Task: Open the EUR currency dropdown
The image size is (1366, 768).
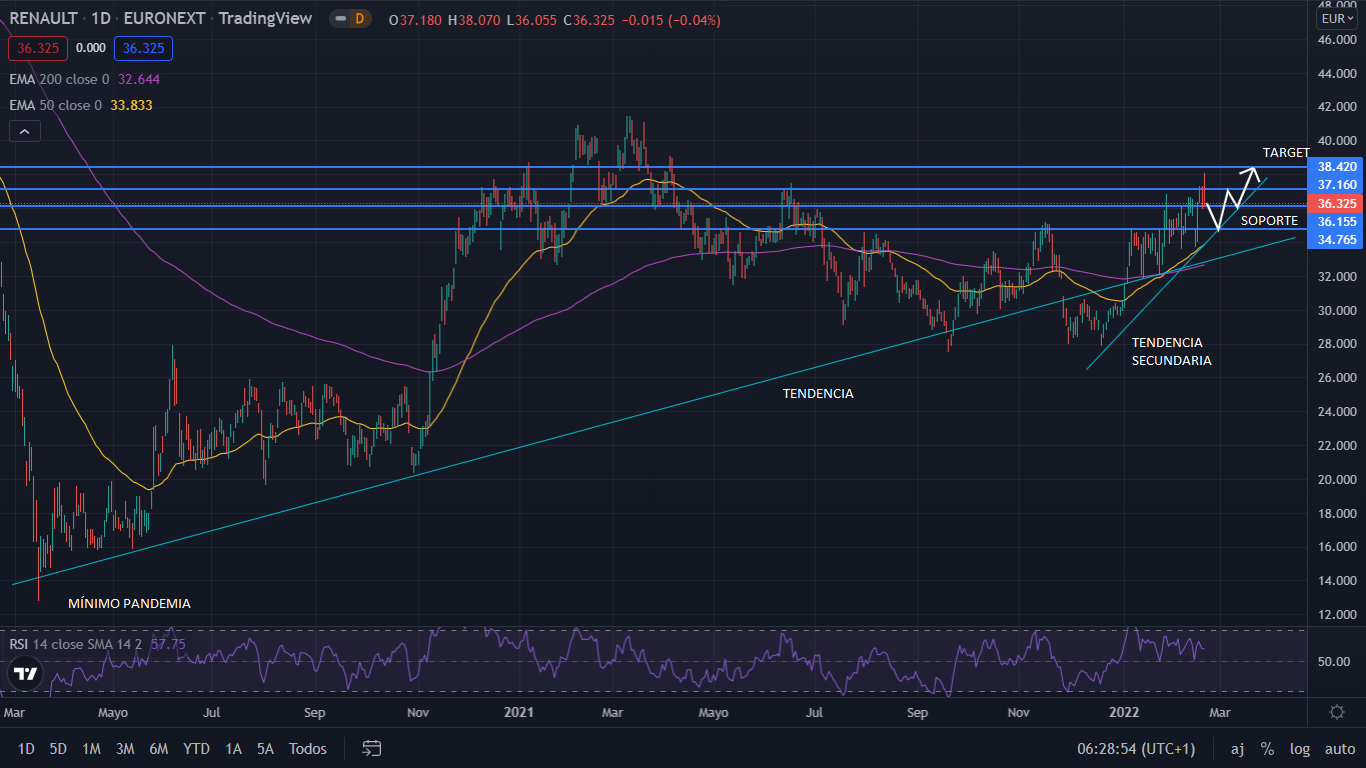Action: 1336,19
